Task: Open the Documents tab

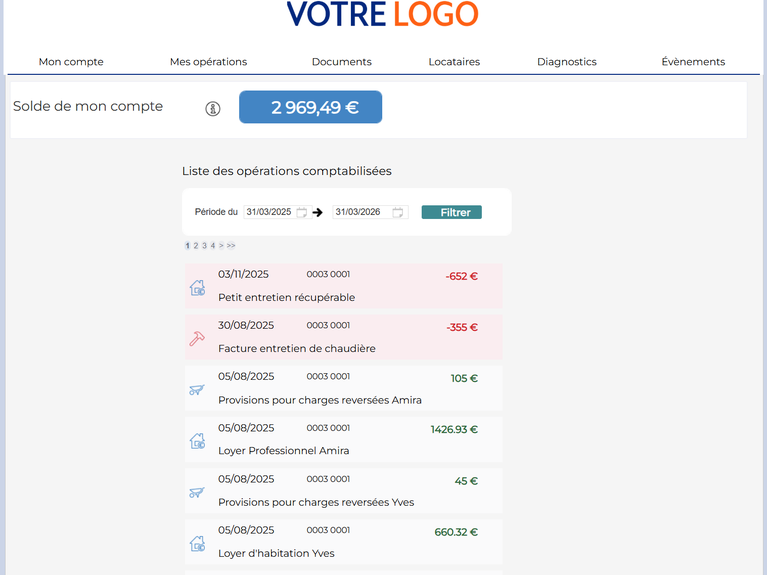Action: tap(341, 62)
